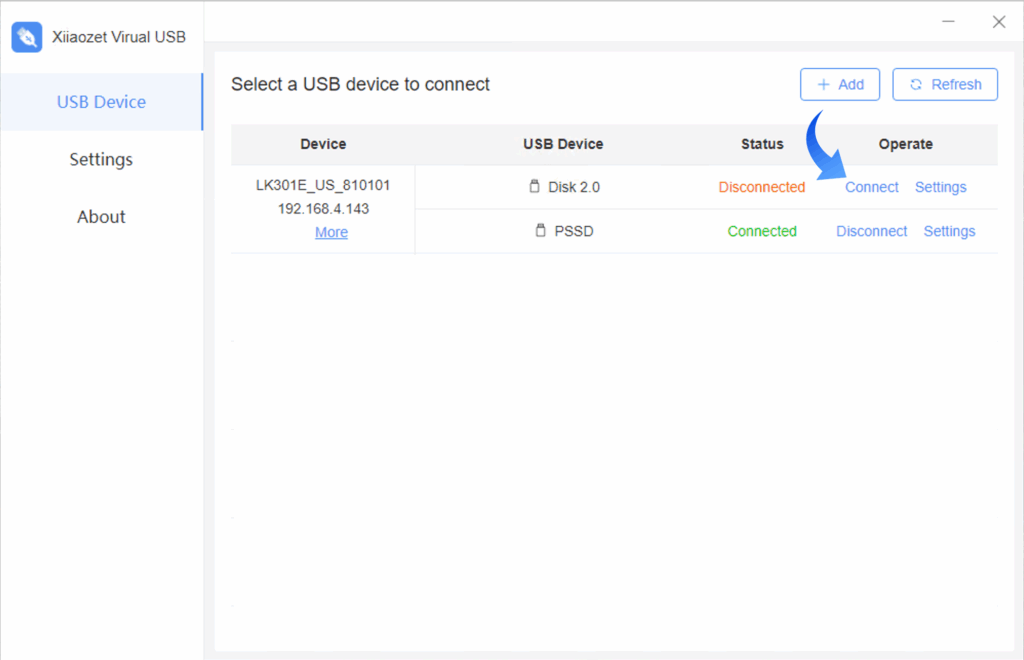This screenshot has width=1024, height=660.
Task: Click the Connected status of PSSD
Action: coord(761,231)
